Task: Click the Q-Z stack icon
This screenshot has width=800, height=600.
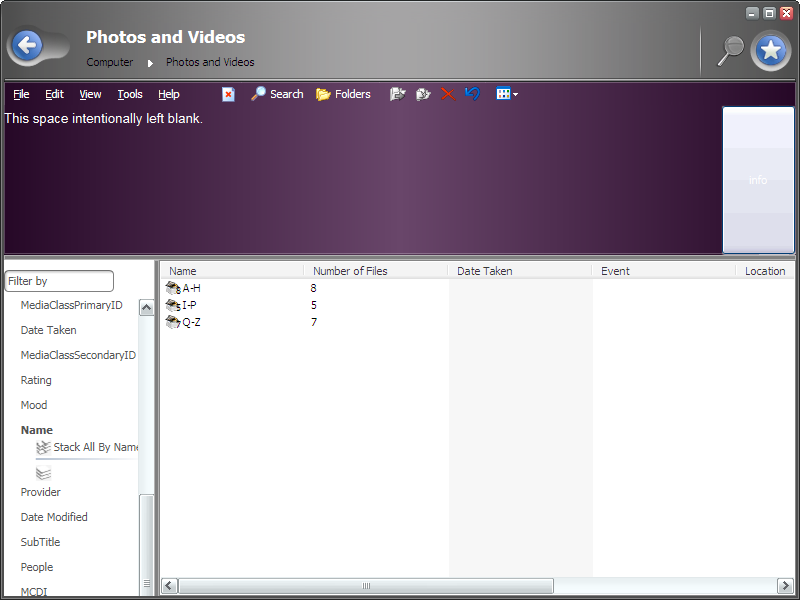Action: pos(173,322)
